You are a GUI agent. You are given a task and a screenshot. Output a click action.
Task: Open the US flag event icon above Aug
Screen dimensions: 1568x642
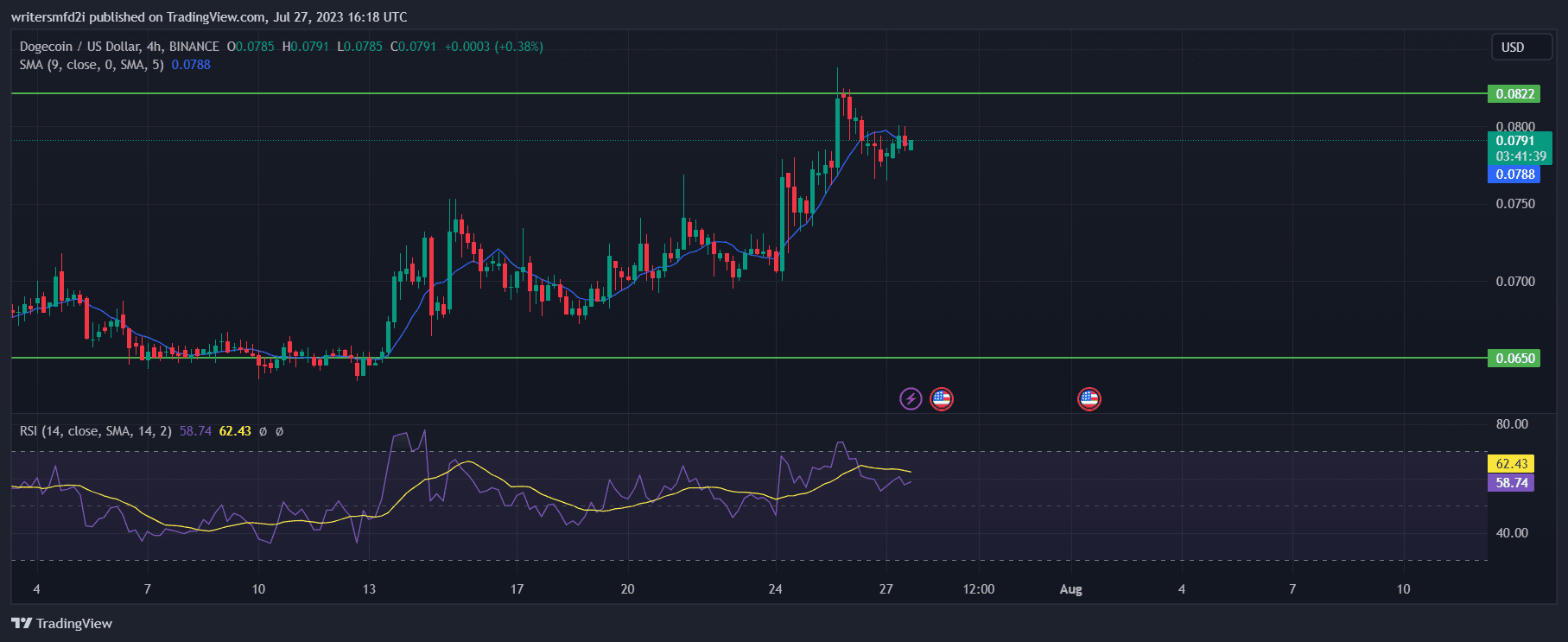[1089, 398]
